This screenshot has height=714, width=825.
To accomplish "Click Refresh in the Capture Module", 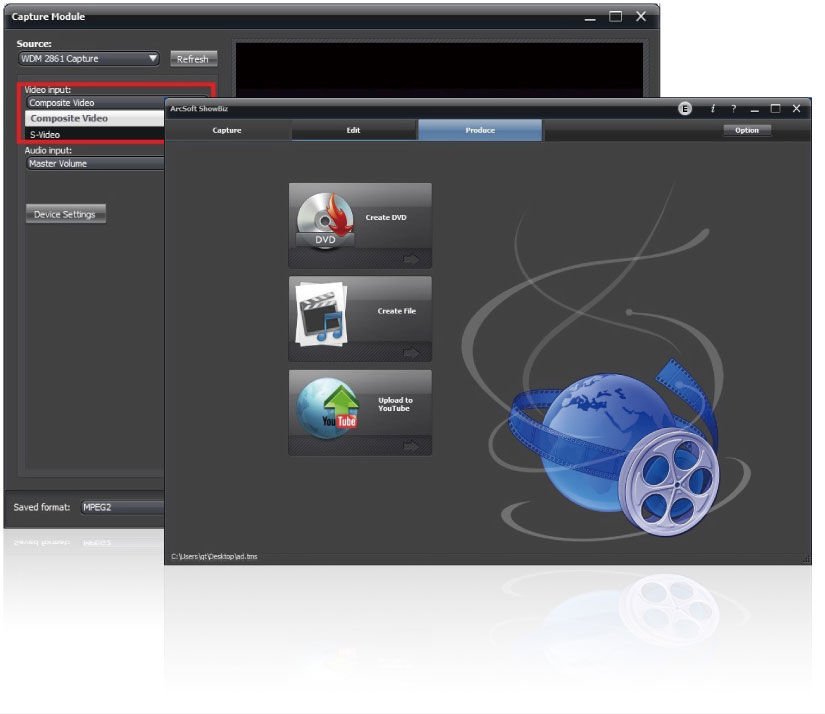I will (193, 59).
